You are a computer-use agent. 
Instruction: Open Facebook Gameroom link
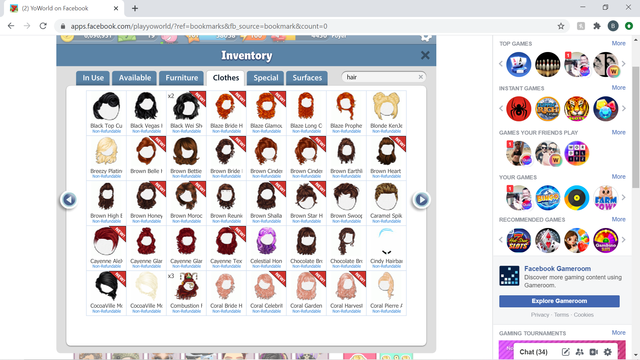click(557, 269)
